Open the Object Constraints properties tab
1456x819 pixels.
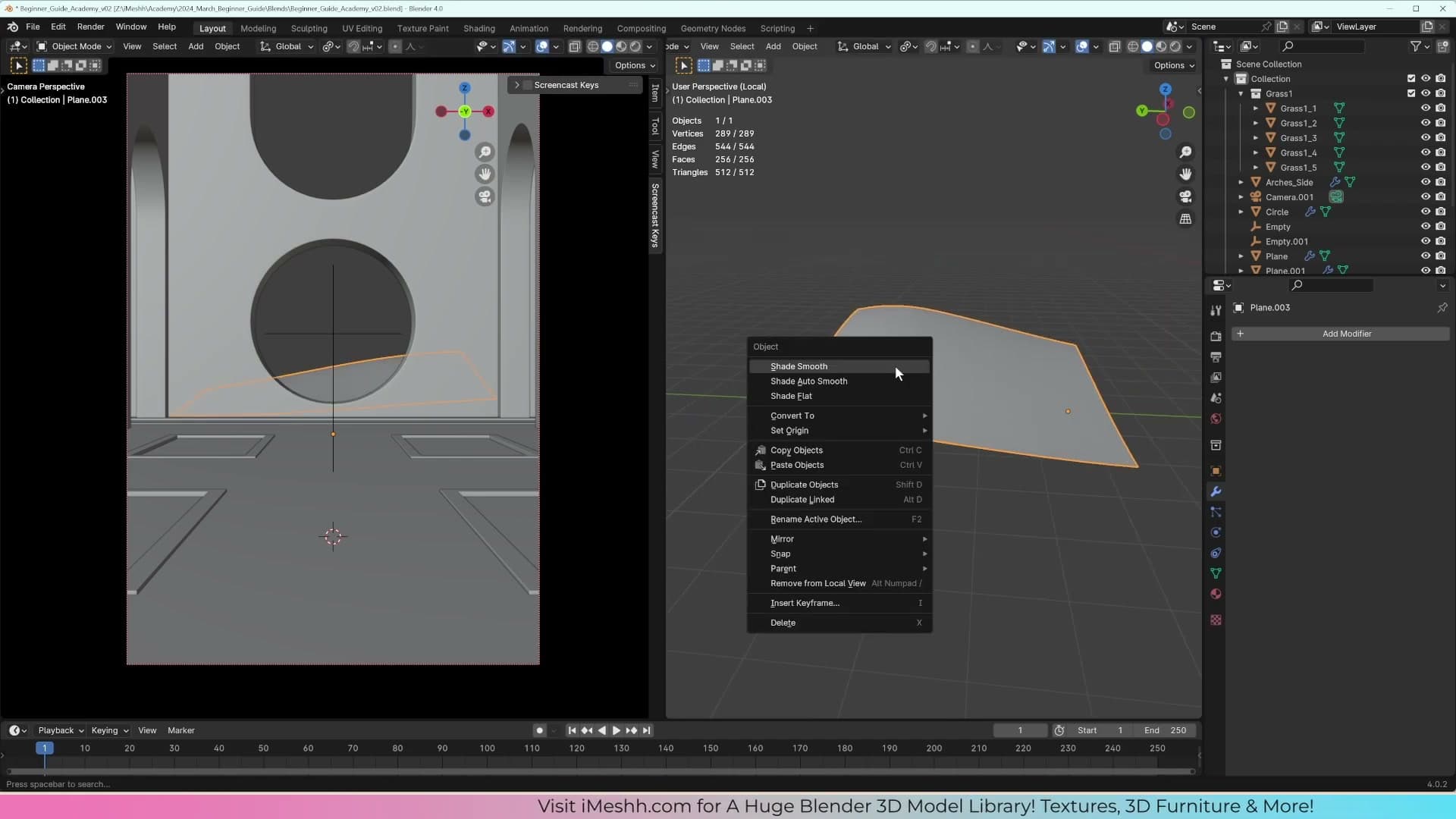tap(1216, 553)
